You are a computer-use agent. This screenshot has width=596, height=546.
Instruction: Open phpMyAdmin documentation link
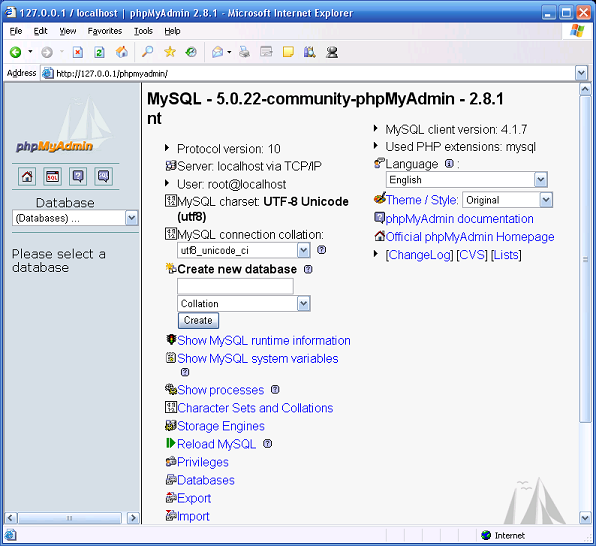[460, 219]
